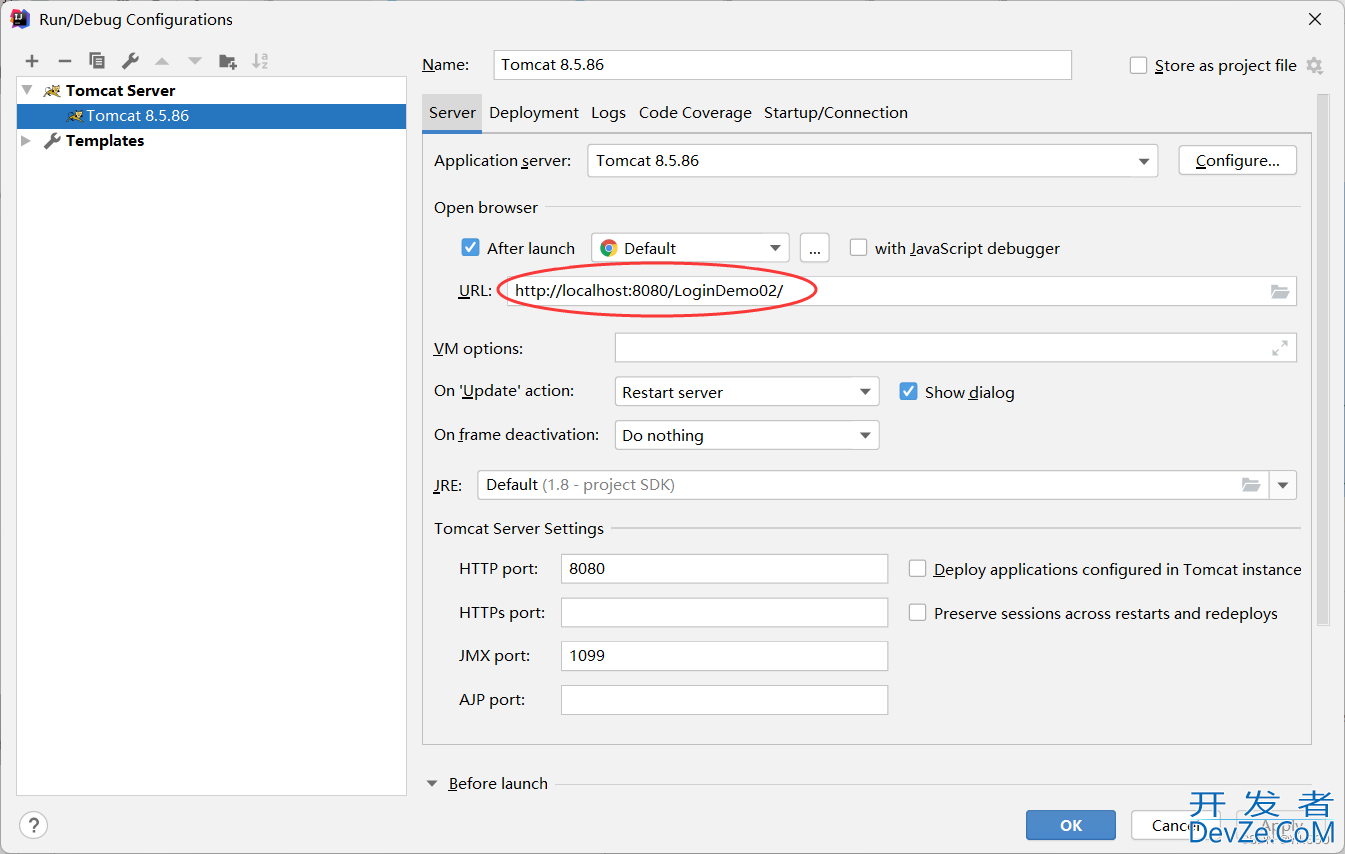Screen dimensions: 1345x854
Task: Click the JMX port field
Action: point(724,656)
